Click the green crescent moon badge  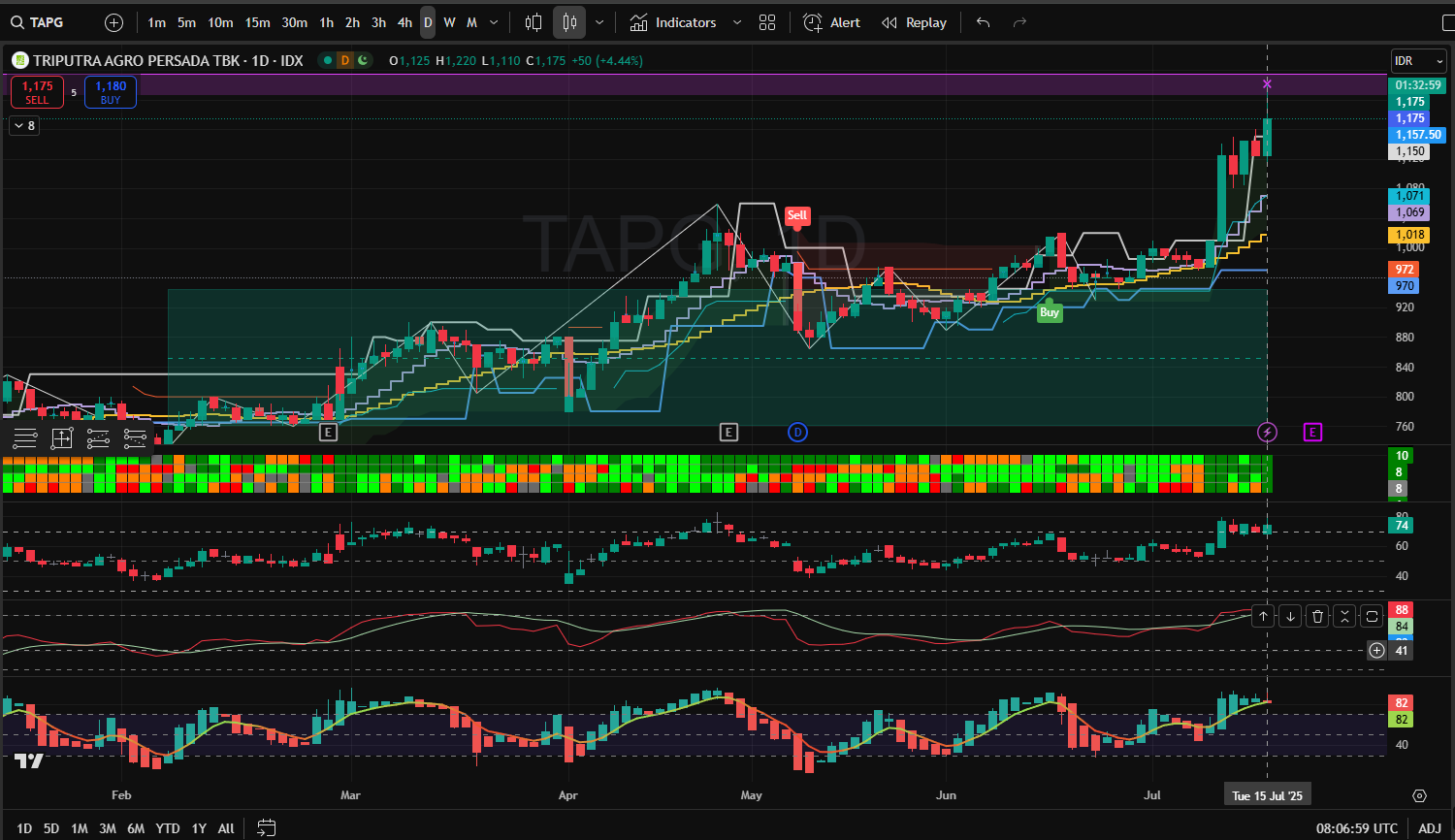coord(363,60)
